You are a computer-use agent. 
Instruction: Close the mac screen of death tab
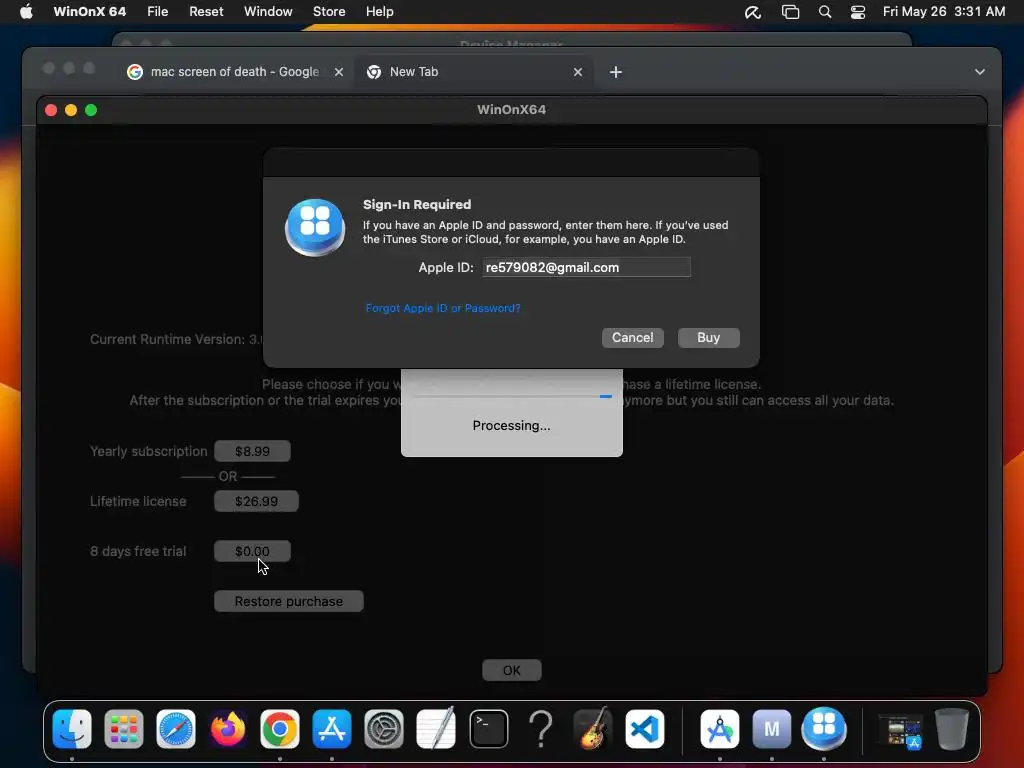tap(339, 72)
